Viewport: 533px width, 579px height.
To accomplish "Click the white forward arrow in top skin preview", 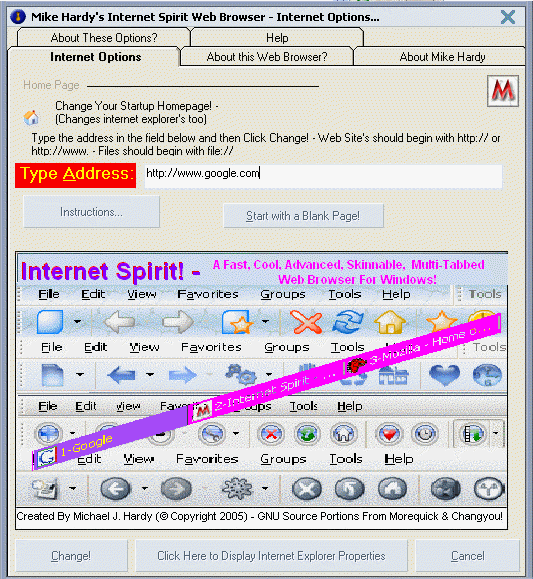I will (178, 322).
